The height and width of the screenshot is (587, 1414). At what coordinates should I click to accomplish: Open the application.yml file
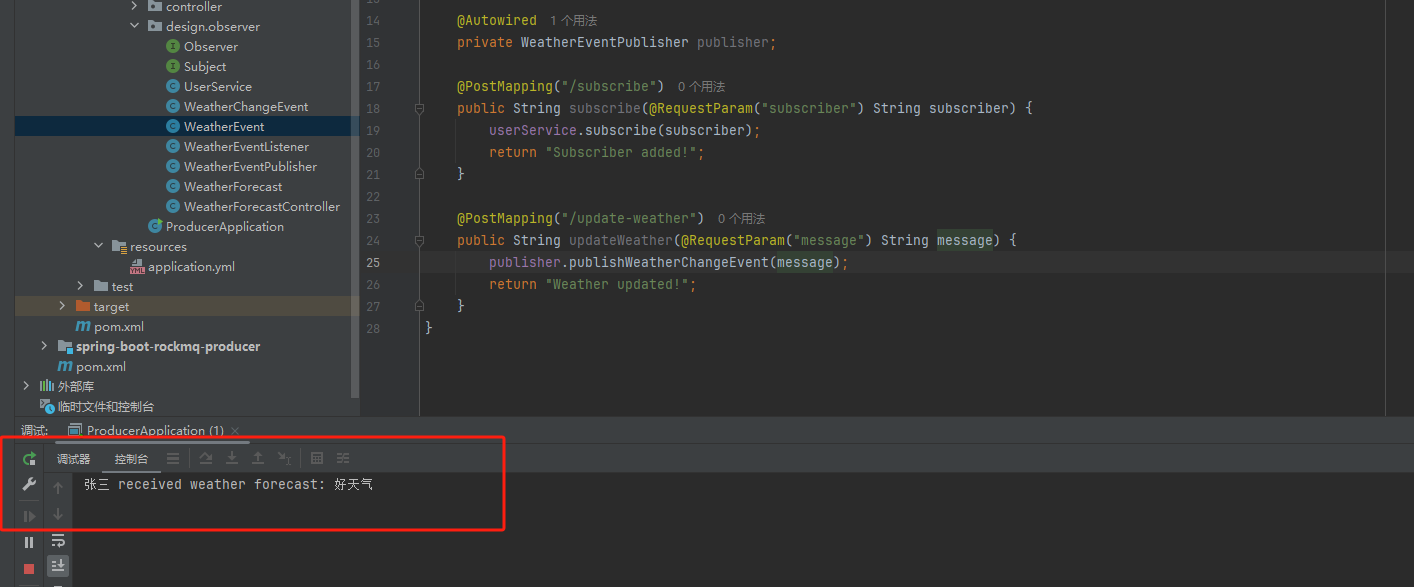click(x=192, y=266)
